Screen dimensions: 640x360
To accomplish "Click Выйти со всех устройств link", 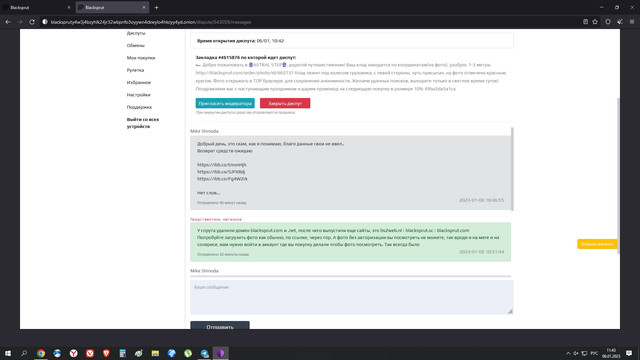I will [x=143, y=123].
